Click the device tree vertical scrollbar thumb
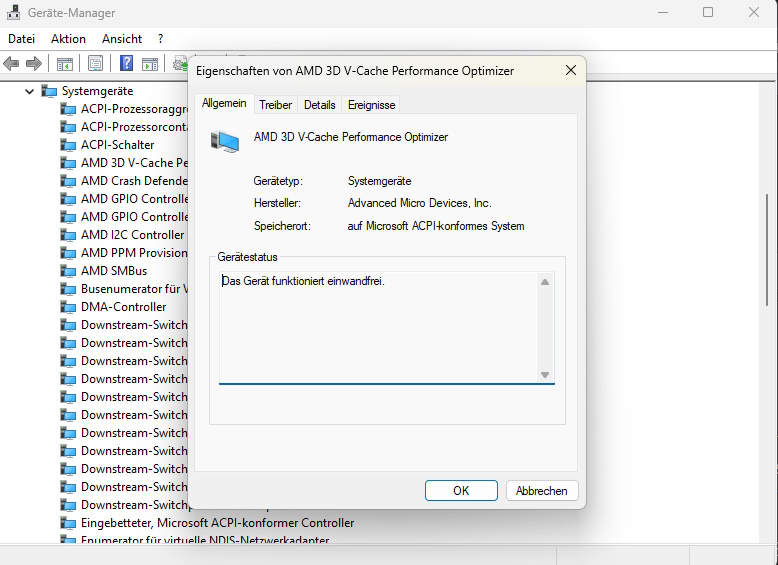Screen dimensions: 778x565 point(767,250)
